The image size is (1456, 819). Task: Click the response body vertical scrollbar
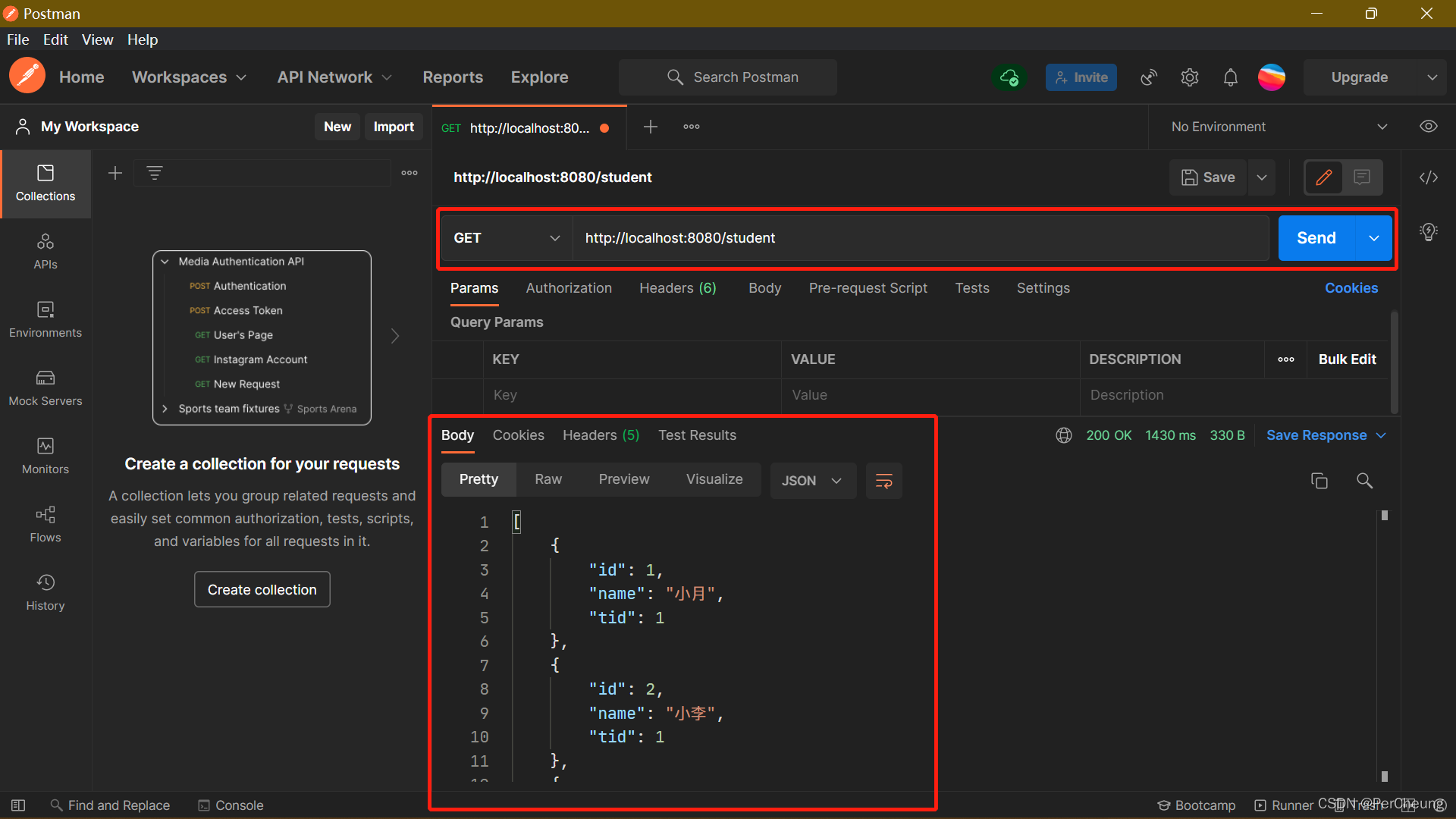tap(1384, 645)
